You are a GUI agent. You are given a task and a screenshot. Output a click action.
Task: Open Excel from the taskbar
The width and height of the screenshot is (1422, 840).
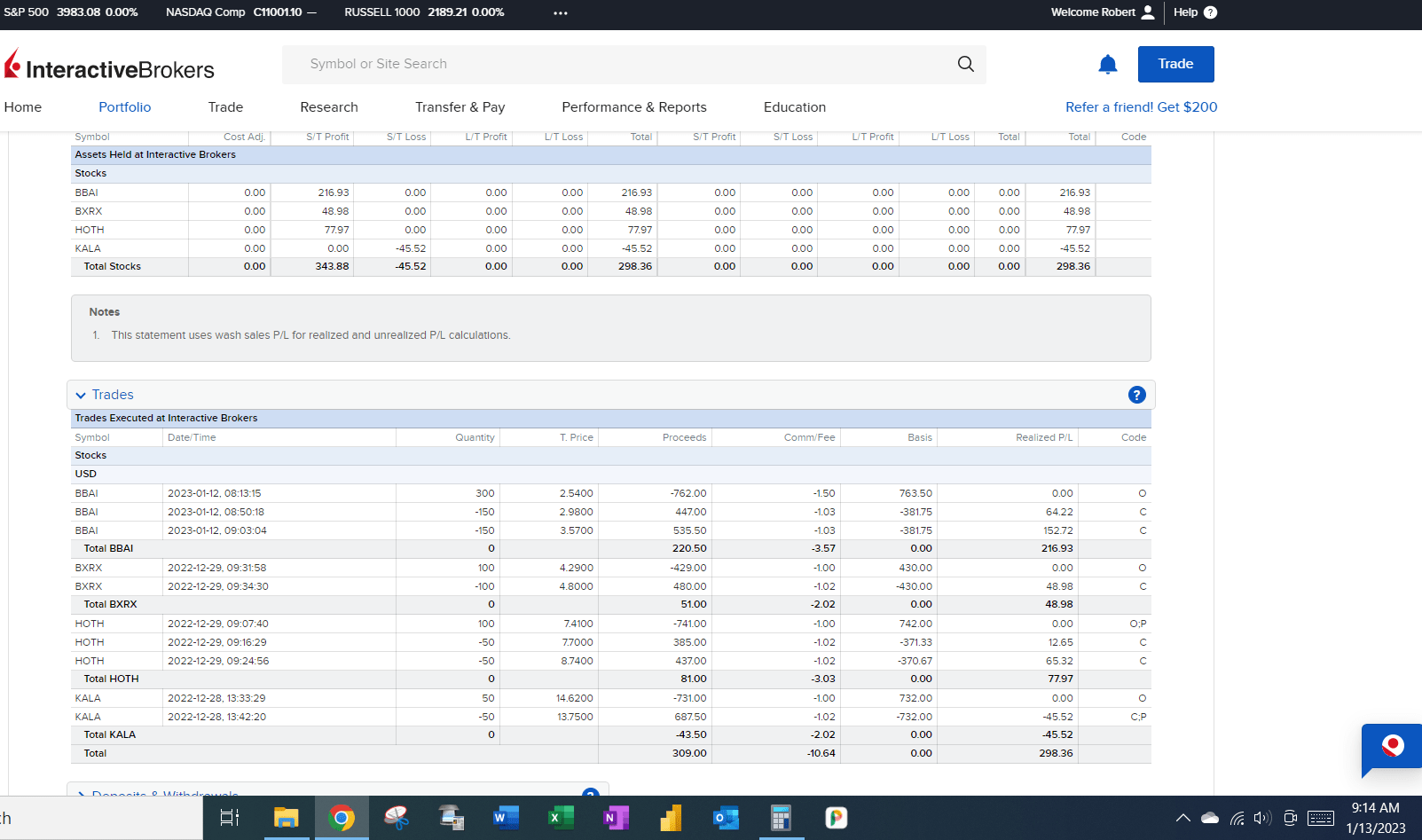[561, 818]
